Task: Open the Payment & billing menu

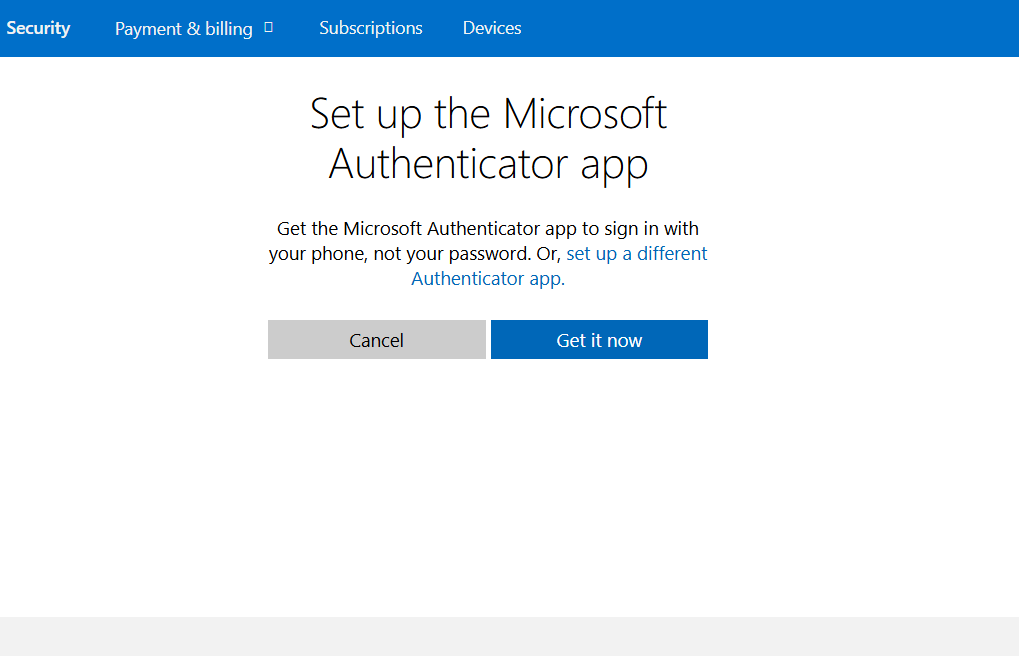Action: click(184, 29)
